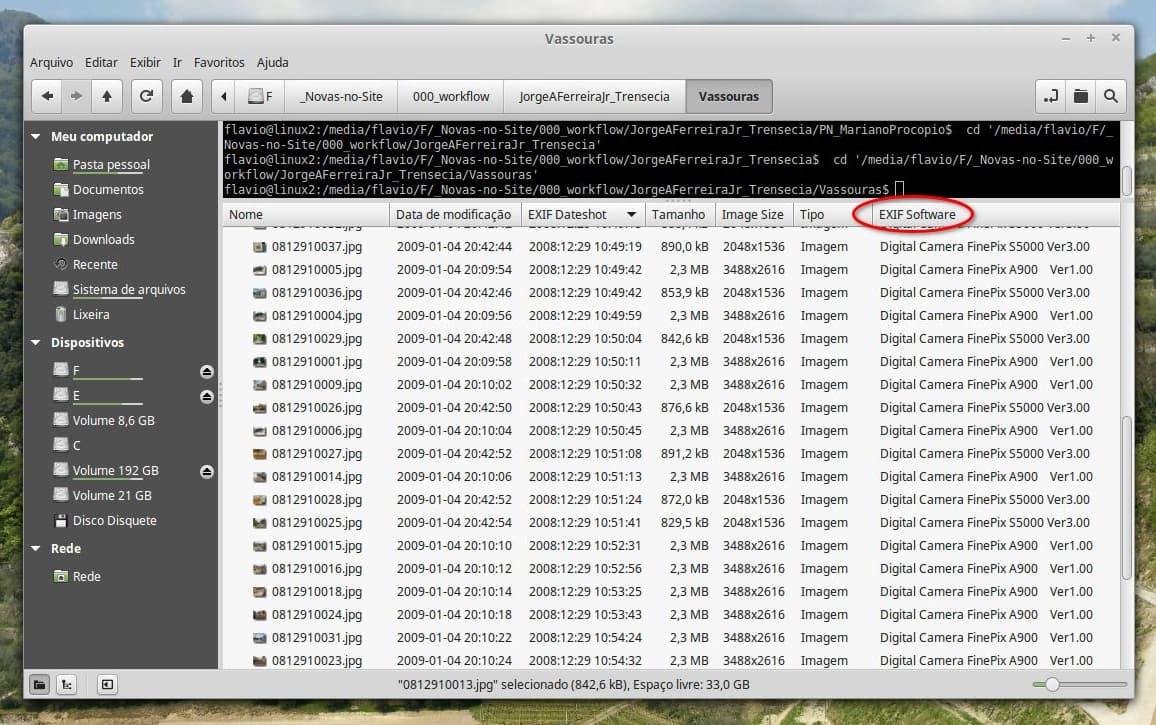Collapse the Dispositivos section

(x=36, y=343)
